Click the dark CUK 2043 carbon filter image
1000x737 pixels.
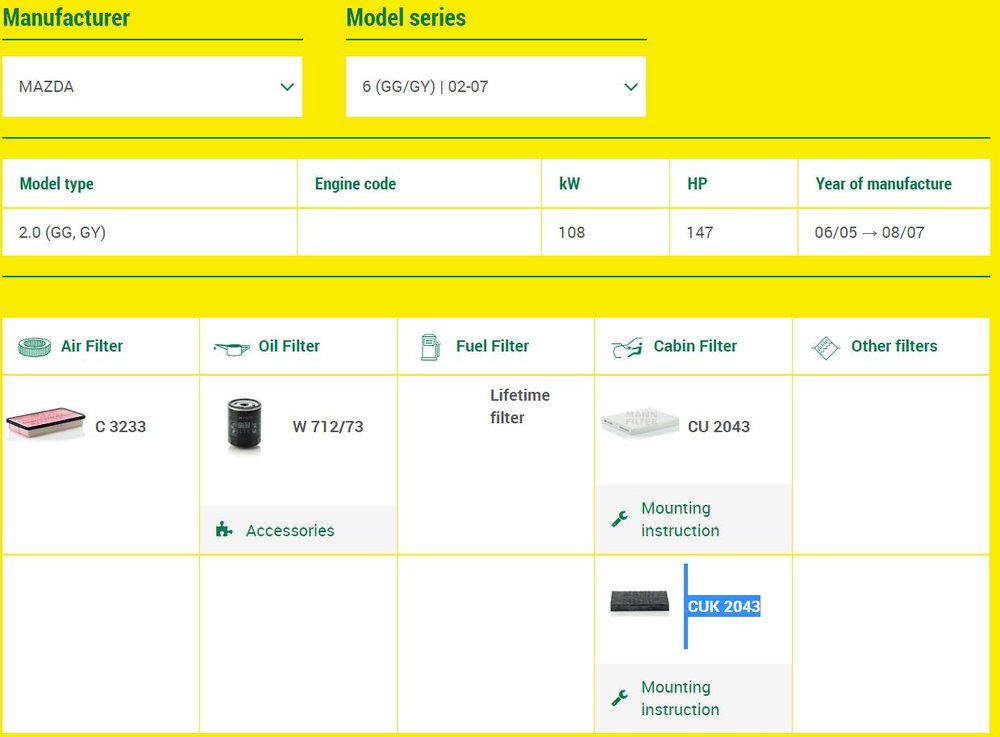(x=640, y=602)
